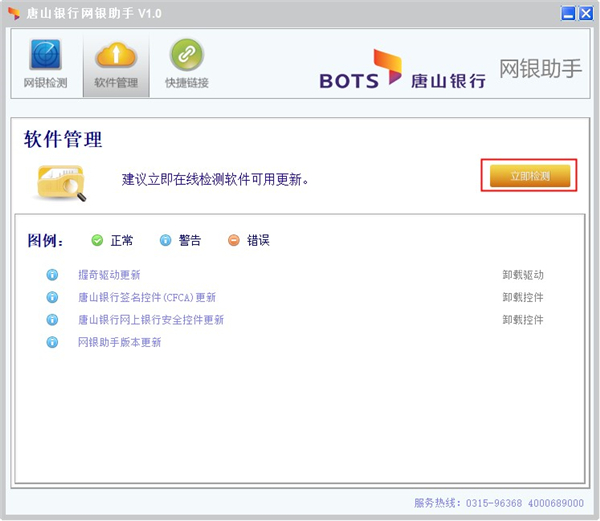600x521 pixels.
Task: Click the folder search icon beside 建议立即在线检测
Action: pyautogui.click(x=61, y=182)
